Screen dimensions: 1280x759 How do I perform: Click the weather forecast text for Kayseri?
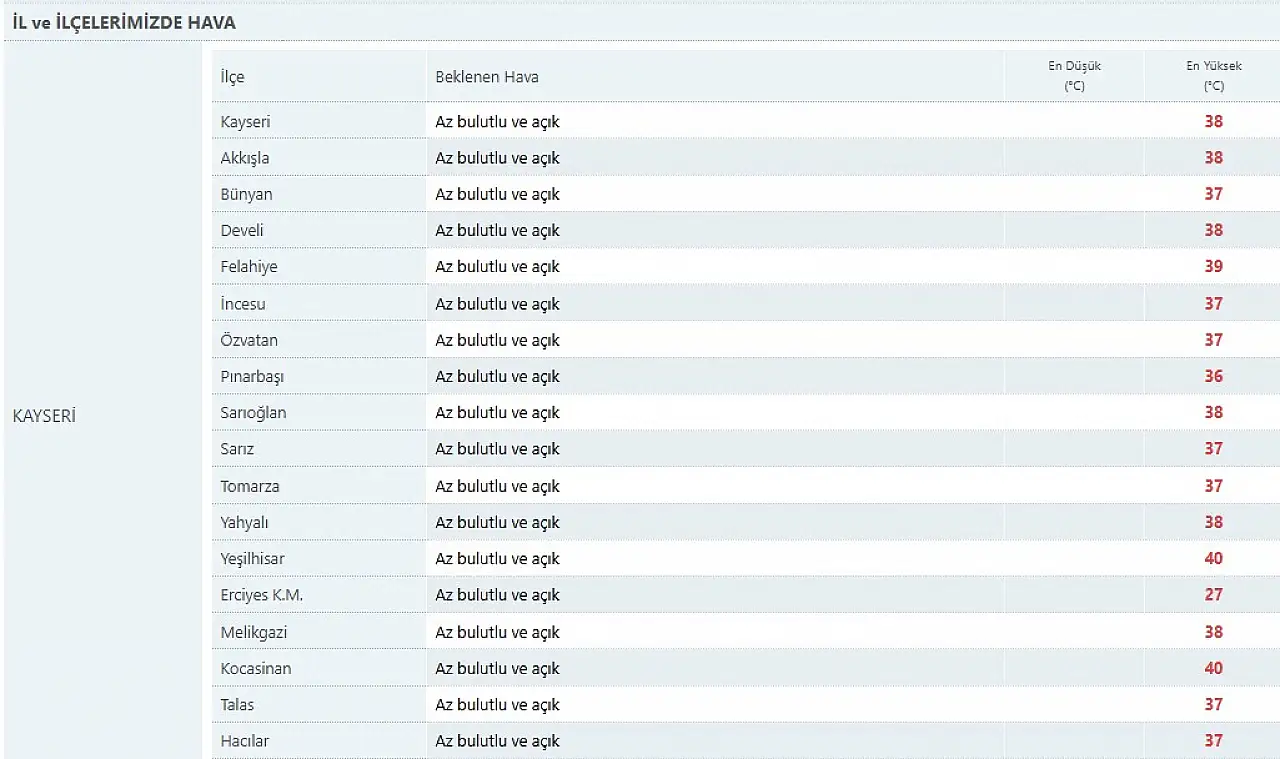497,121
